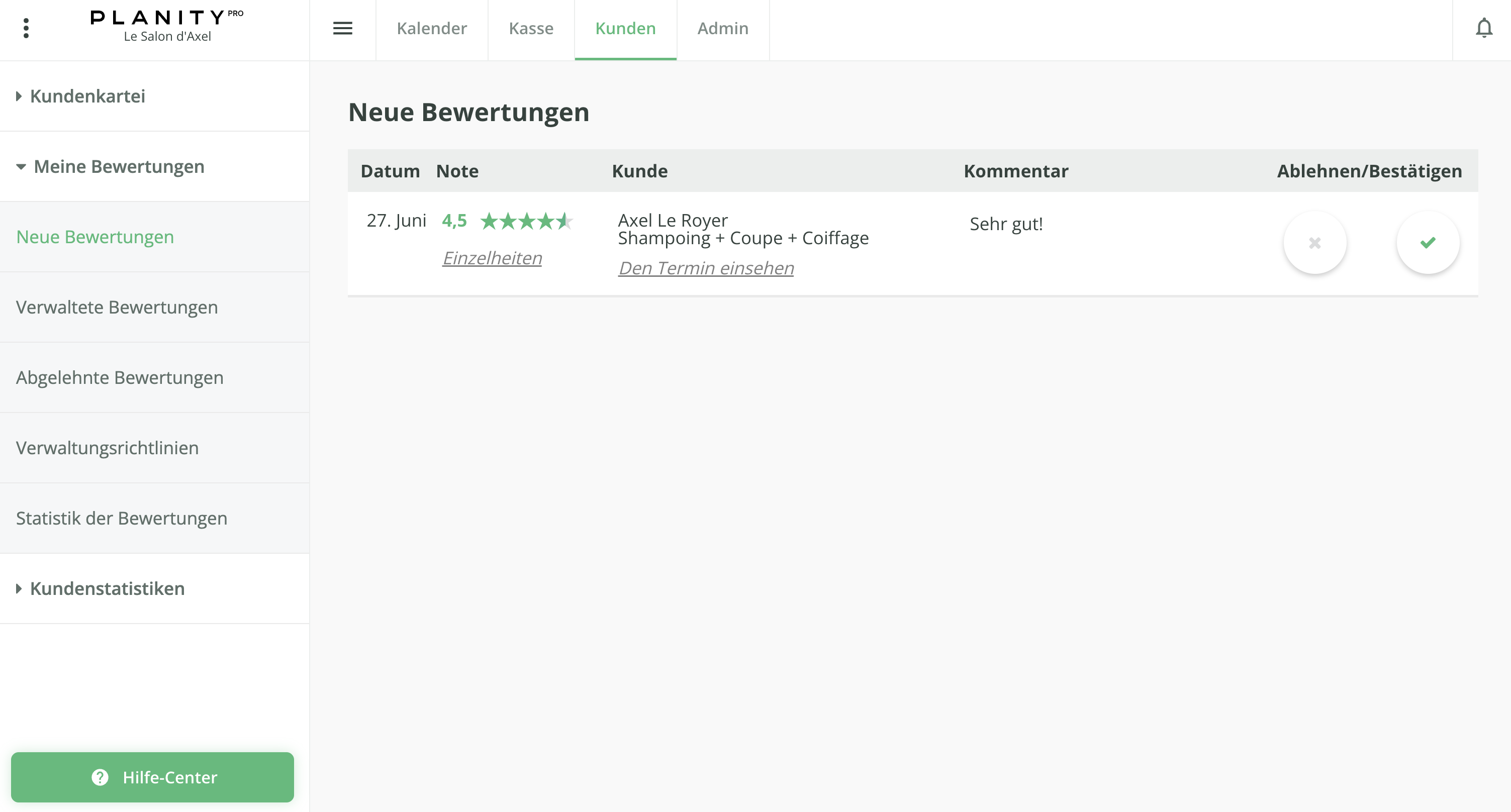1511x812 pixels.
Task: Open the notifications bell
Action: click(1483, 28)
